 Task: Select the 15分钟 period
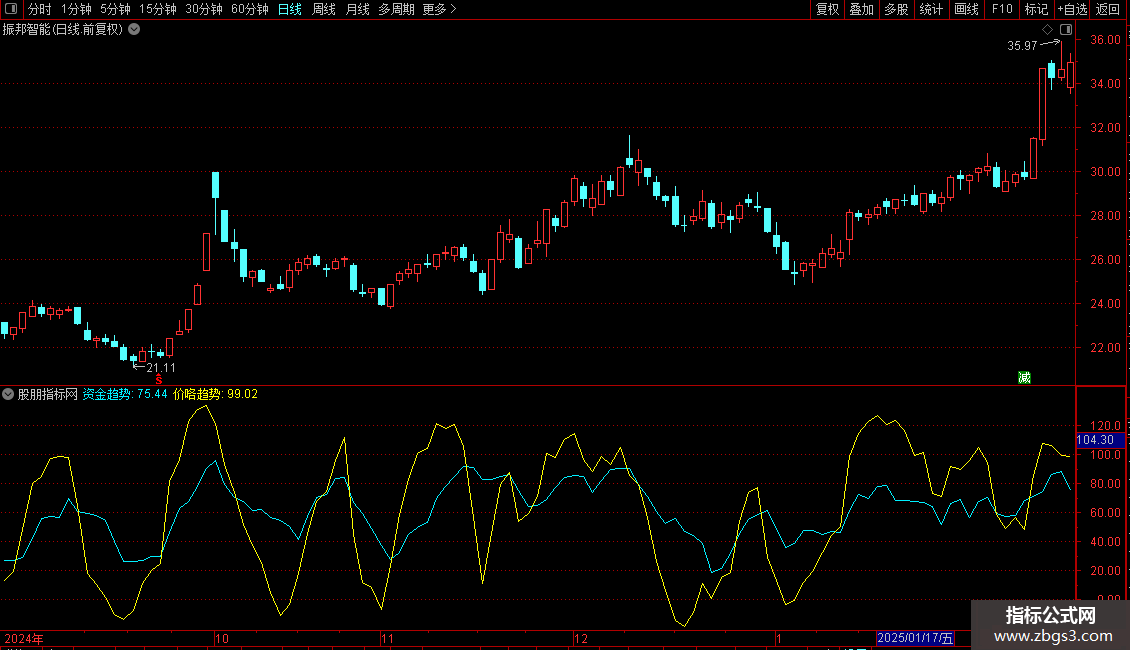coord(157,9)
